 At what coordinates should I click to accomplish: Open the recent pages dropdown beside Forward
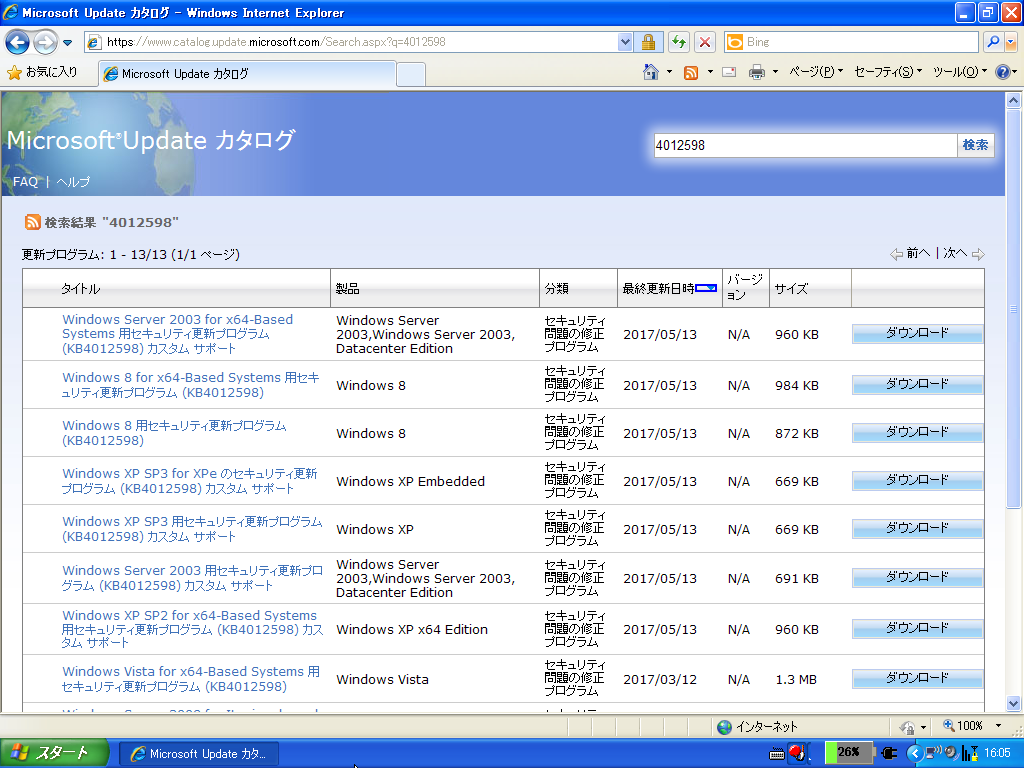(67, 43)
